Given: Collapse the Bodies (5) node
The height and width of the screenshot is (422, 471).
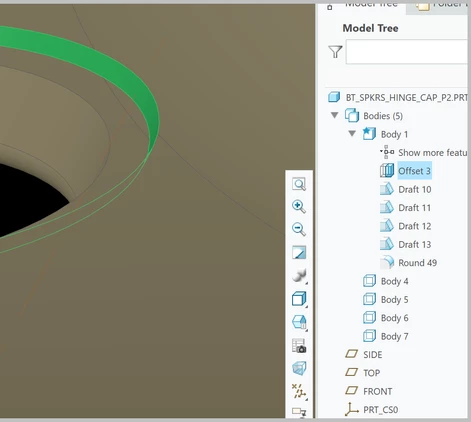Looking at the screenshot, I should tap(335, 115).
